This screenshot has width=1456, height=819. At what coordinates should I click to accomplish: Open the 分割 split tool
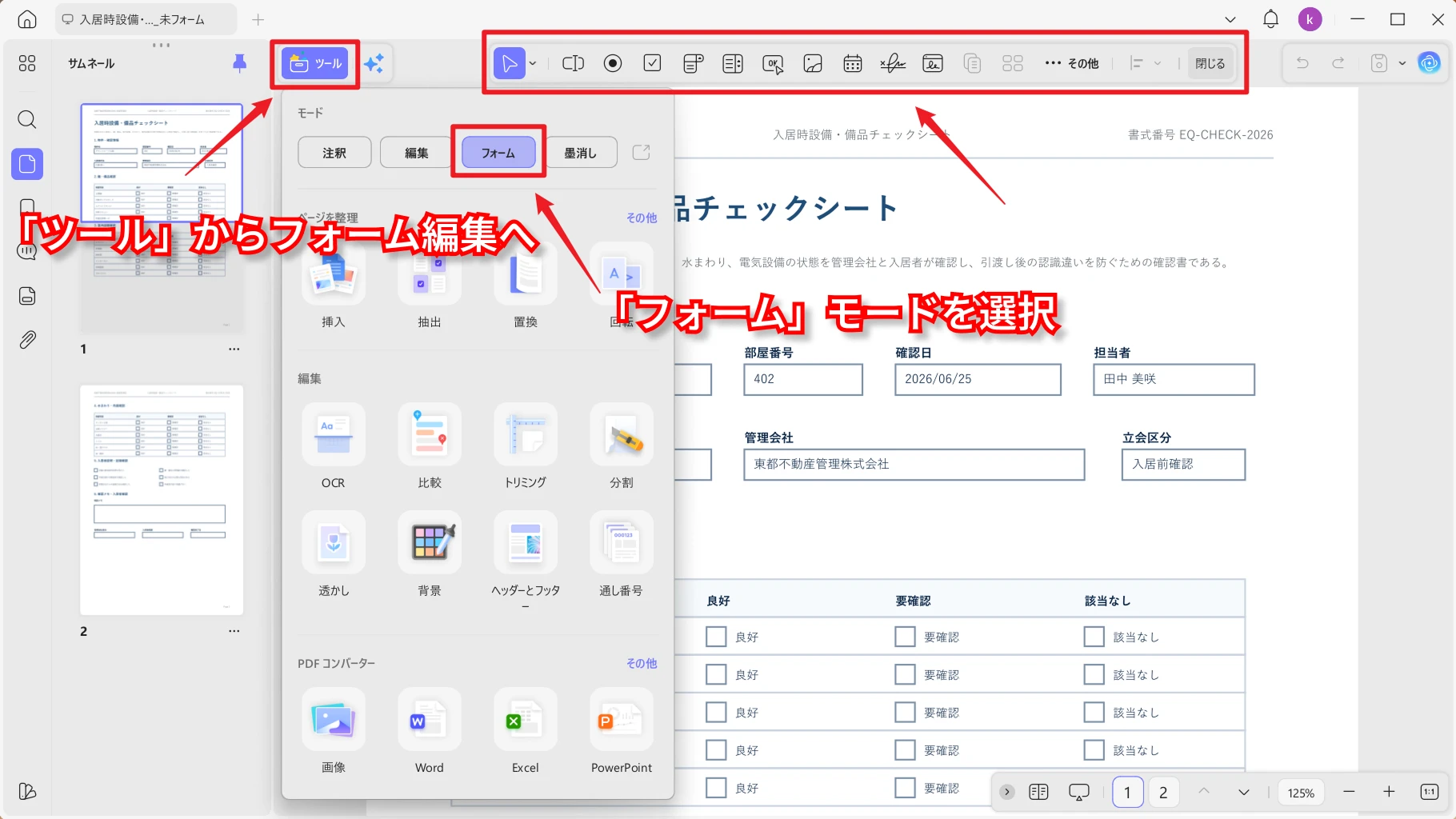tap(622, 446)
